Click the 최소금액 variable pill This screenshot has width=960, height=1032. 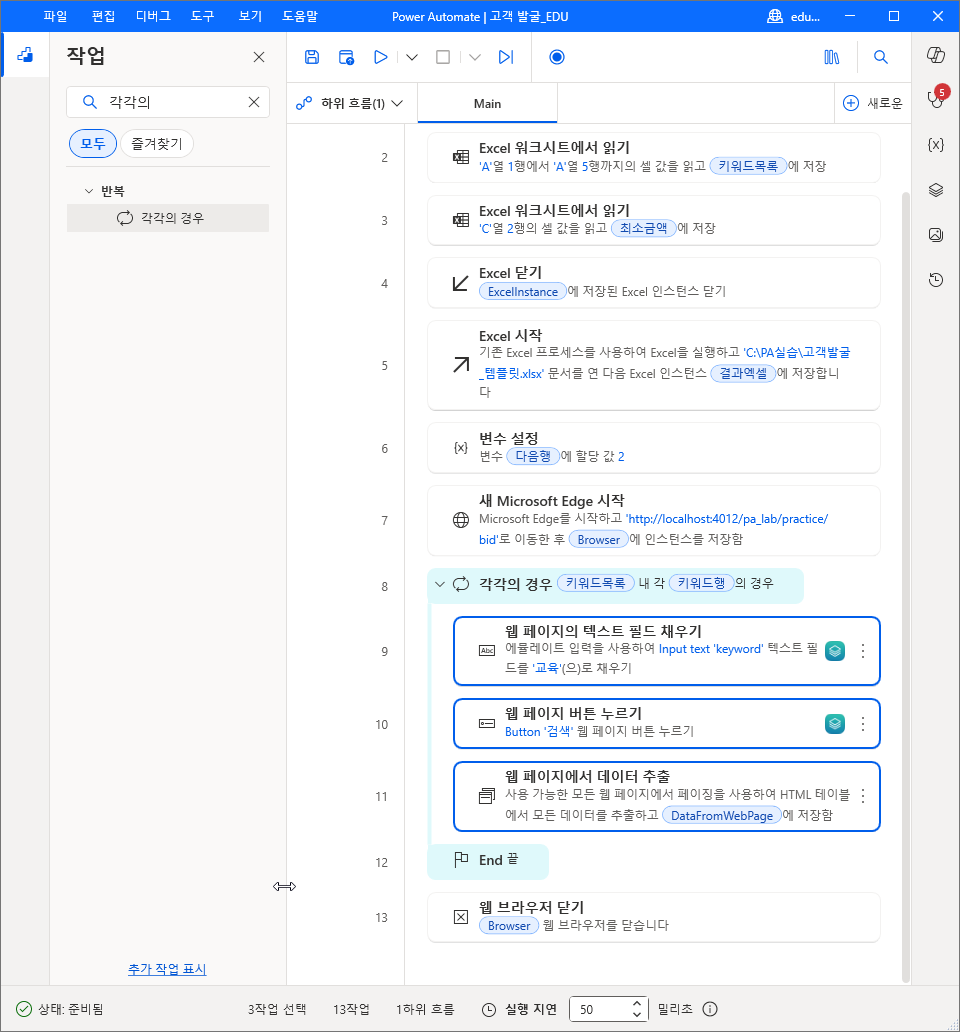644,228
